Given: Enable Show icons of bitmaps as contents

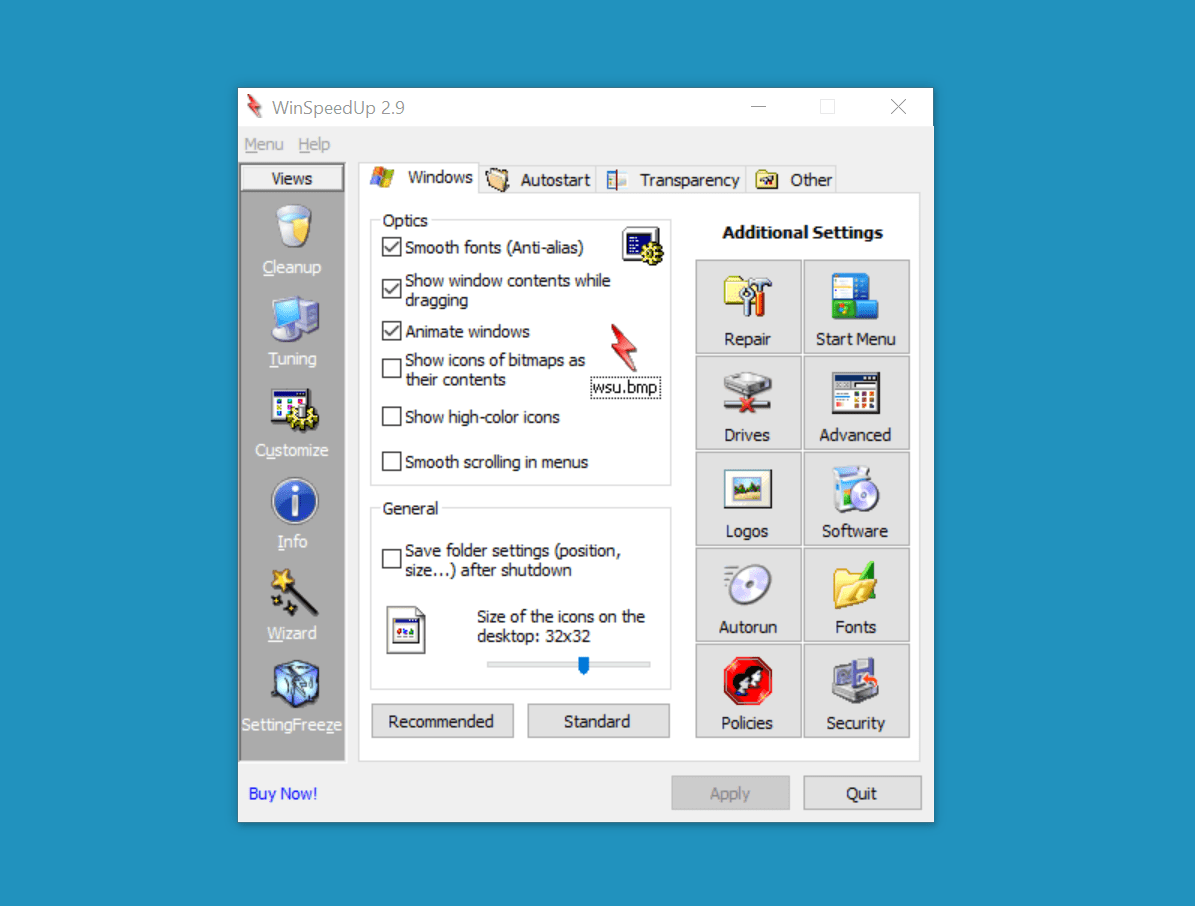Looking at the screenshot, I should click(x=391, y=369).
